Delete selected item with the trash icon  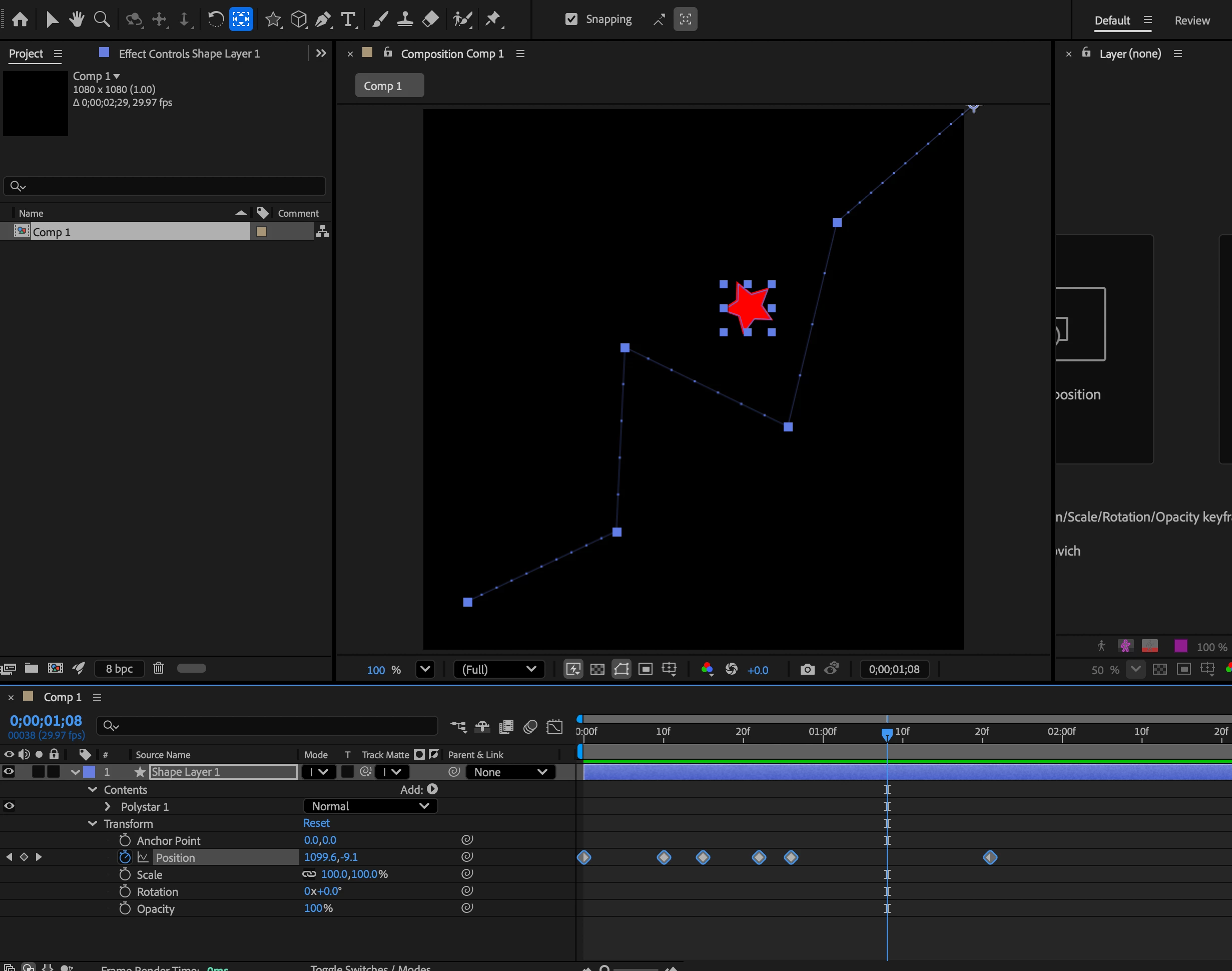tap(159, 668)
